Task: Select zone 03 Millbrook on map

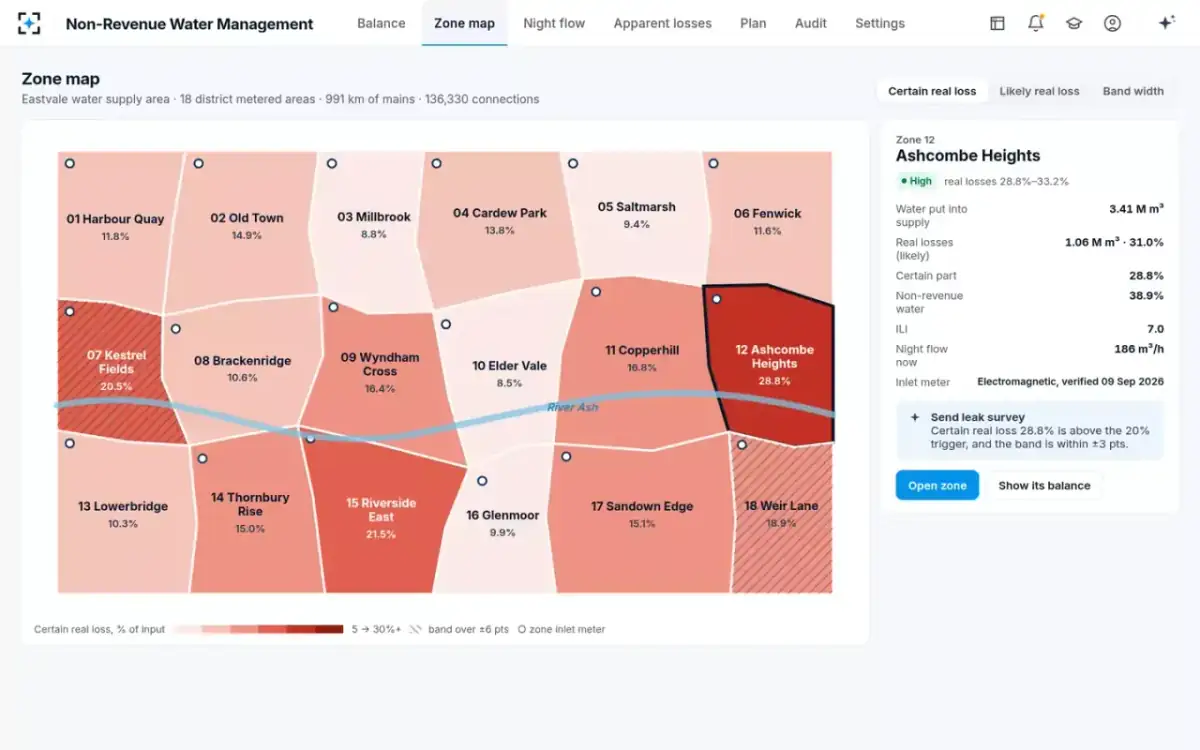Action: 373,224
